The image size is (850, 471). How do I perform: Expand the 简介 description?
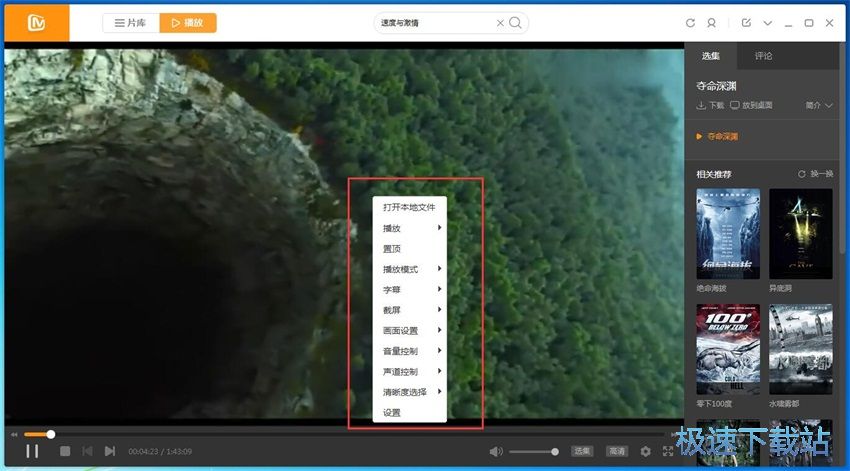(x=819, y=105)
